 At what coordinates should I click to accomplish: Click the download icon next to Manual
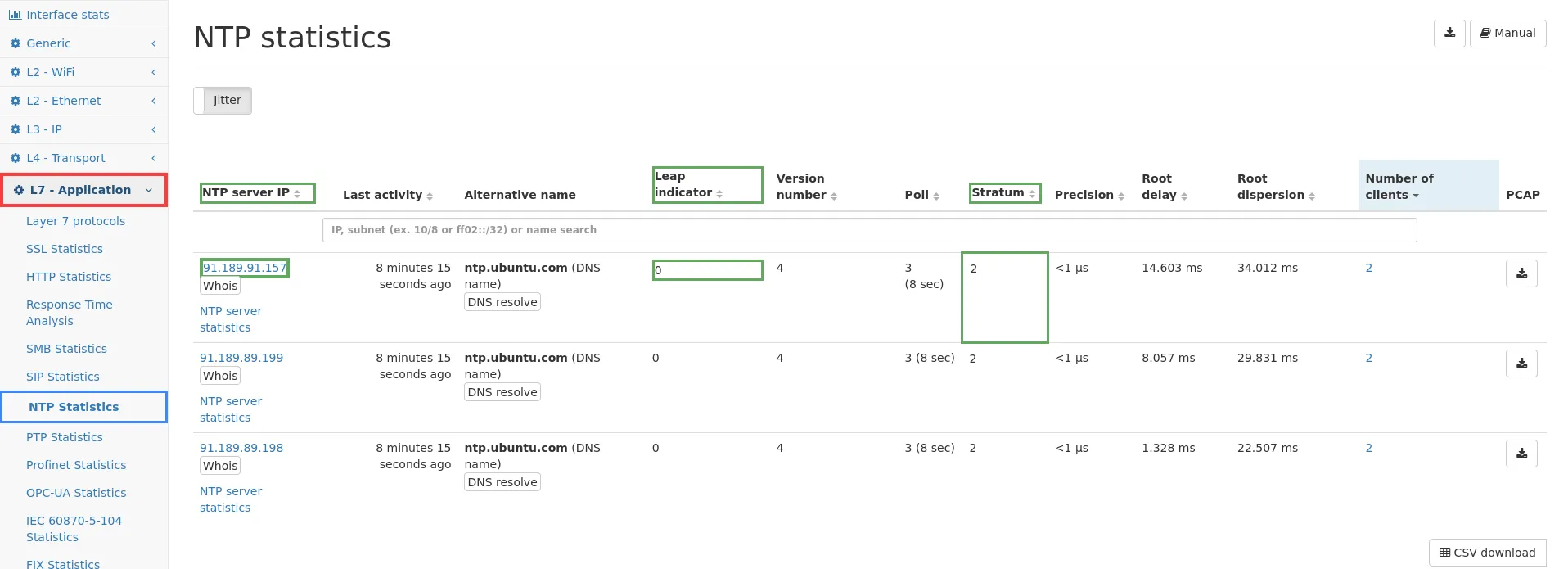1449,34
